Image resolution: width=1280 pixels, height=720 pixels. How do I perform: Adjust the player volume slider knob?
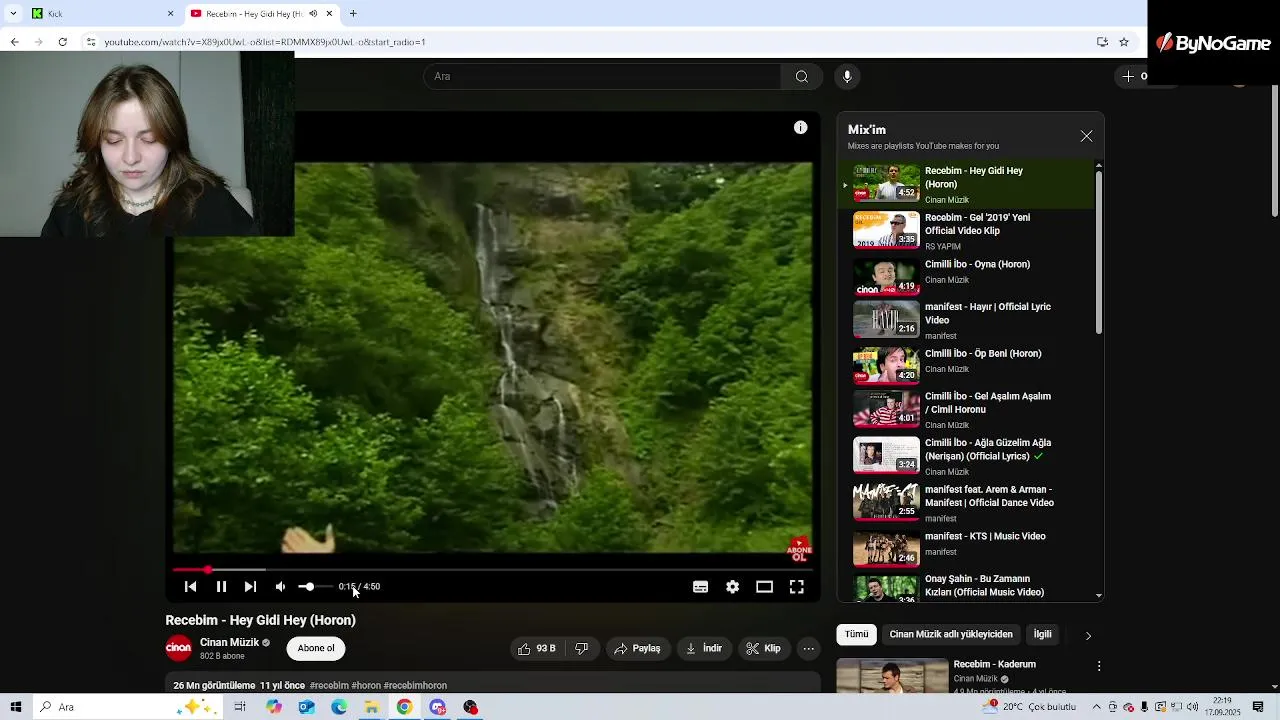(309, 587)
